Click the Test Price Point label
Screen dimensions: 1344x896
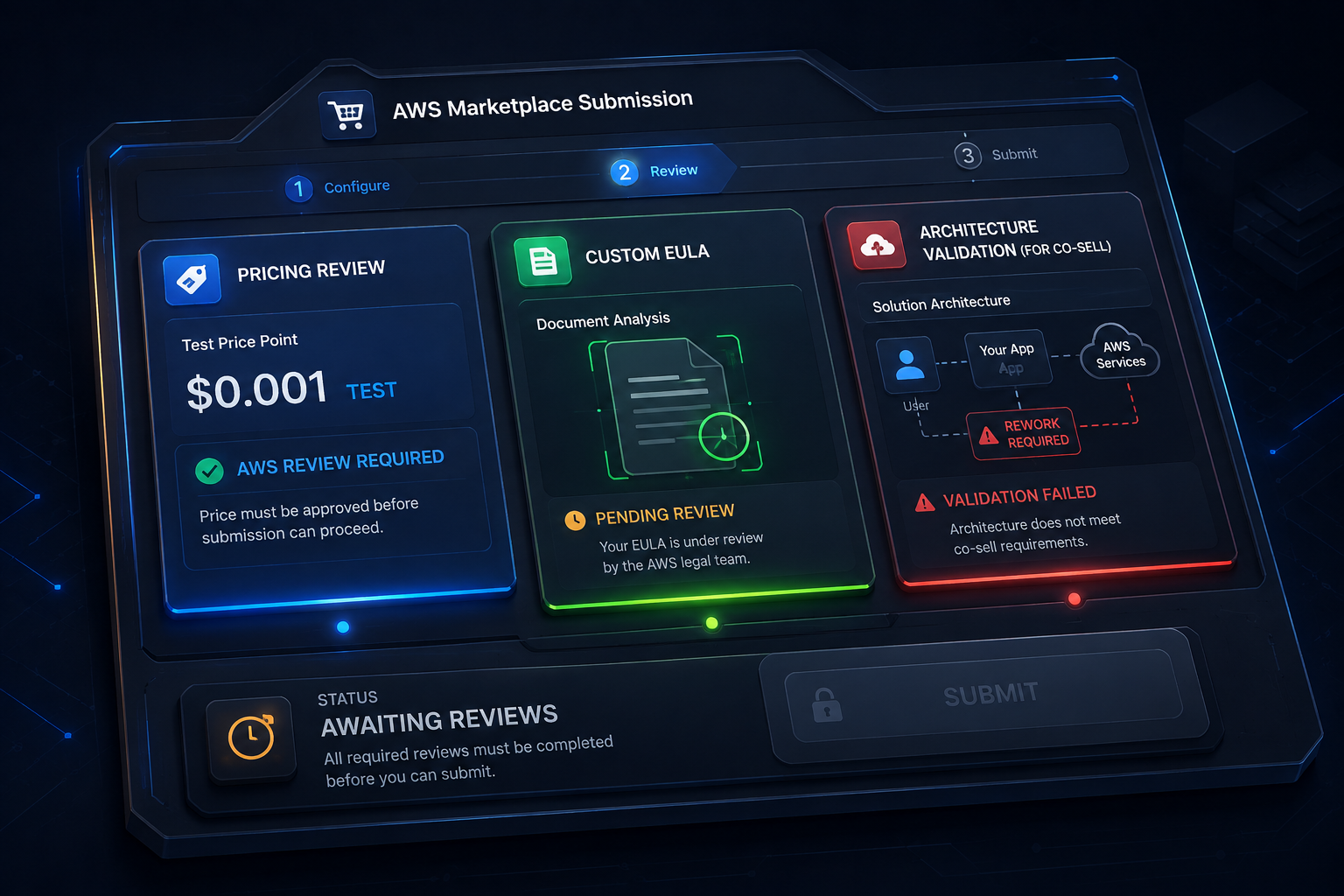(x=240, y=342)
